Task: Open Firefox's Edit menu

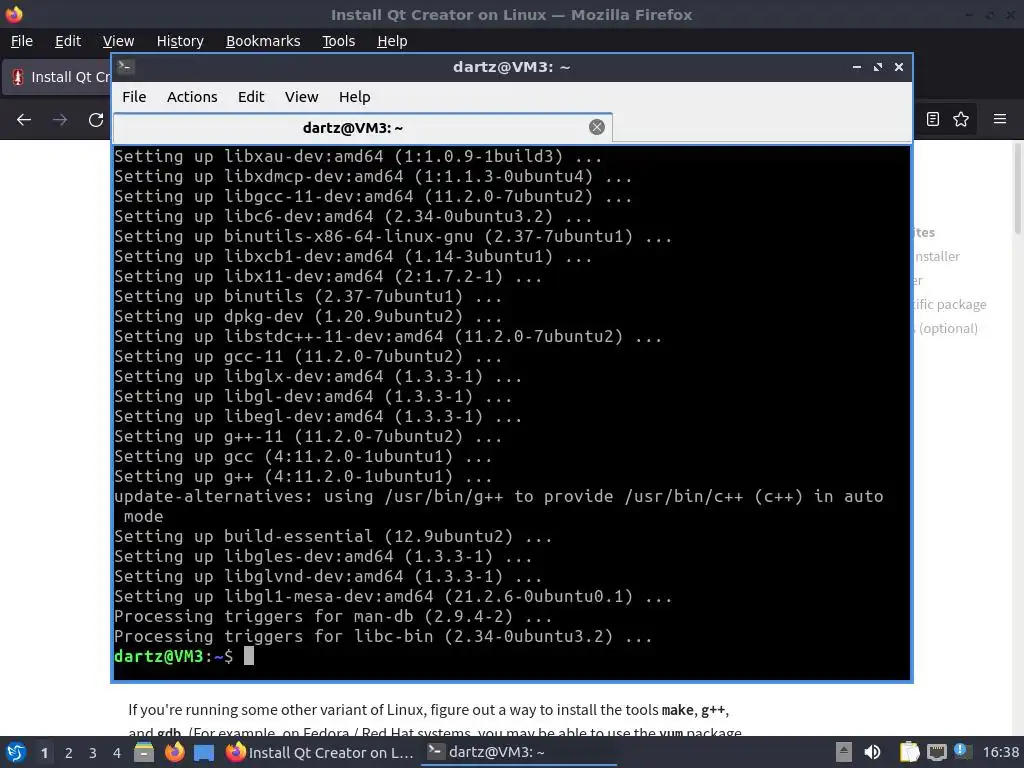Action: (x=68, y=41)
